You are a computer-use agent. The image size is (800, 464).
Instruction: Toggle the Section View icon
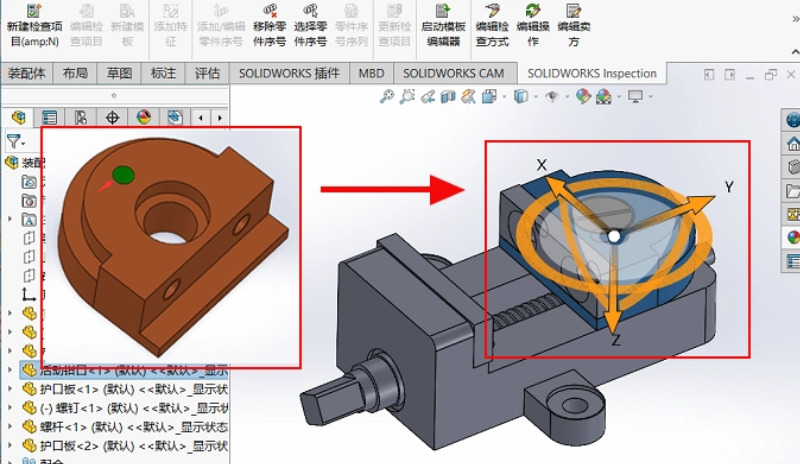click(448, 96)
